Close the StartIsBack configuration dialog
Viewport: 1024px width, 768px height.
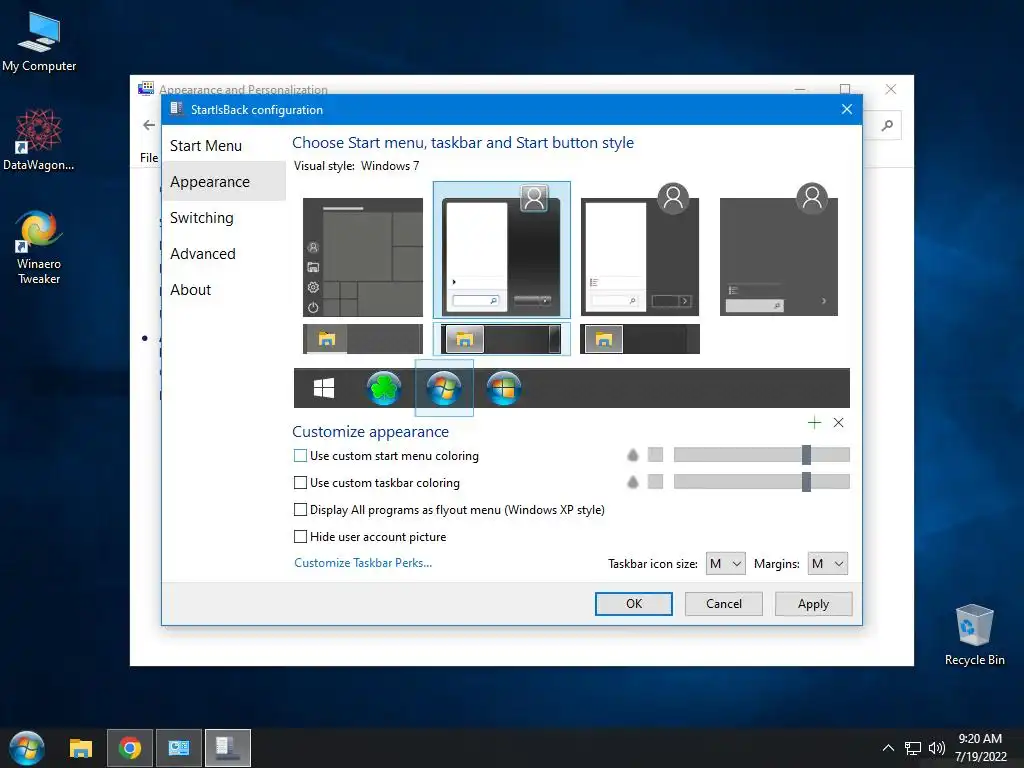(846, 109)
